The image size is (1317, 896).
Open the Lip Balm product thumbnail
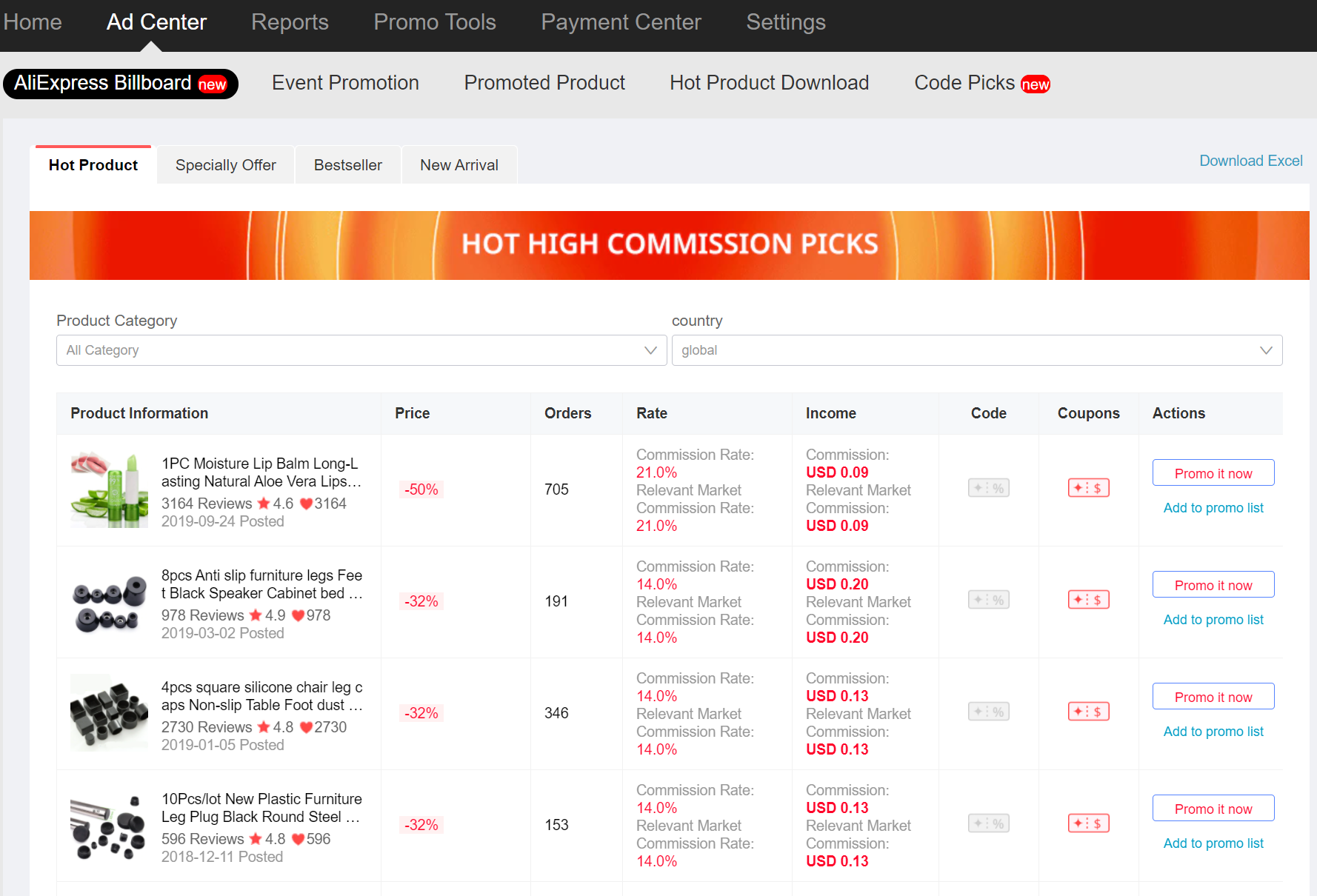point(109,489)
